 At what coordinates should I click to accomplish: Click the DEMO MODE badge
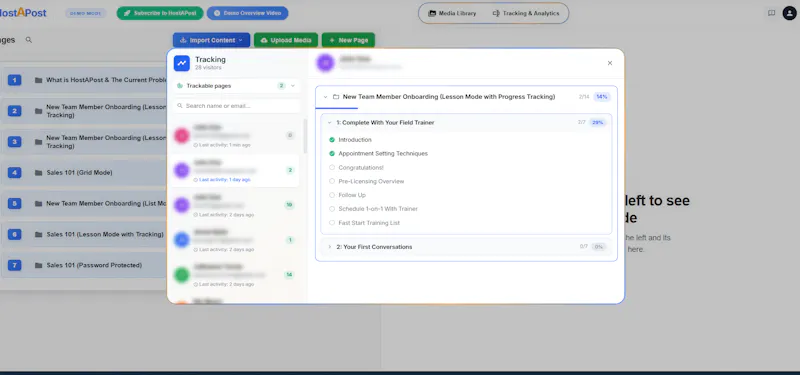[x=85, y=13]
